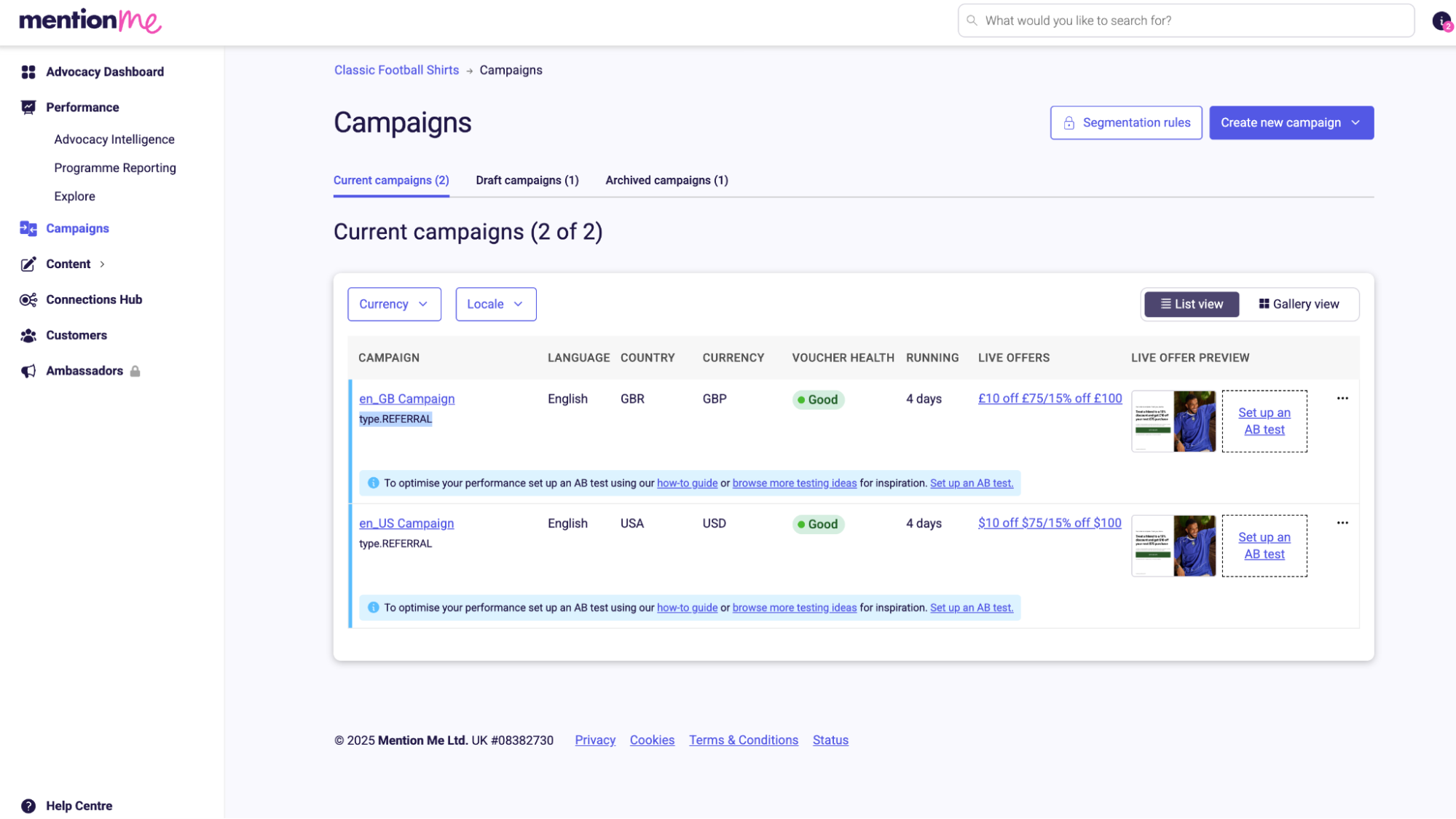Open Advocacy Intelligence in sidebar
This screenshot has height=819, width=1456.
(114, 139)
